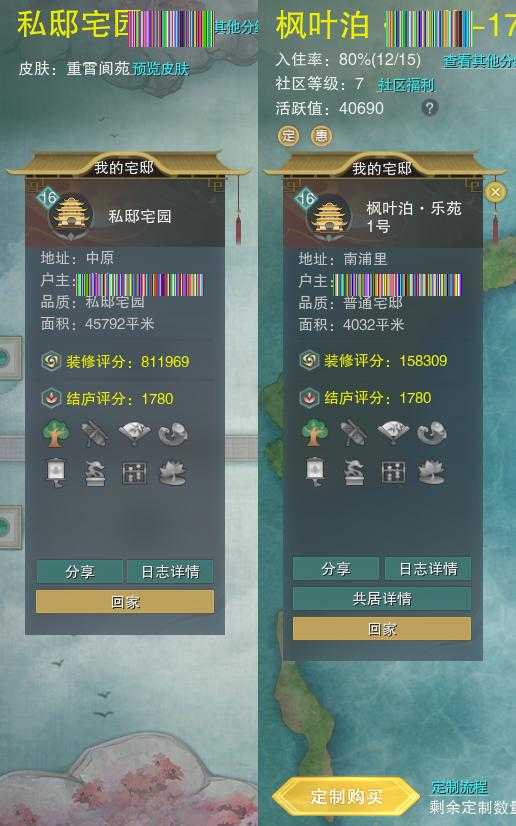Click the hanging scroll icon in left panel
516x826 pixels.
tap(56, 473)
